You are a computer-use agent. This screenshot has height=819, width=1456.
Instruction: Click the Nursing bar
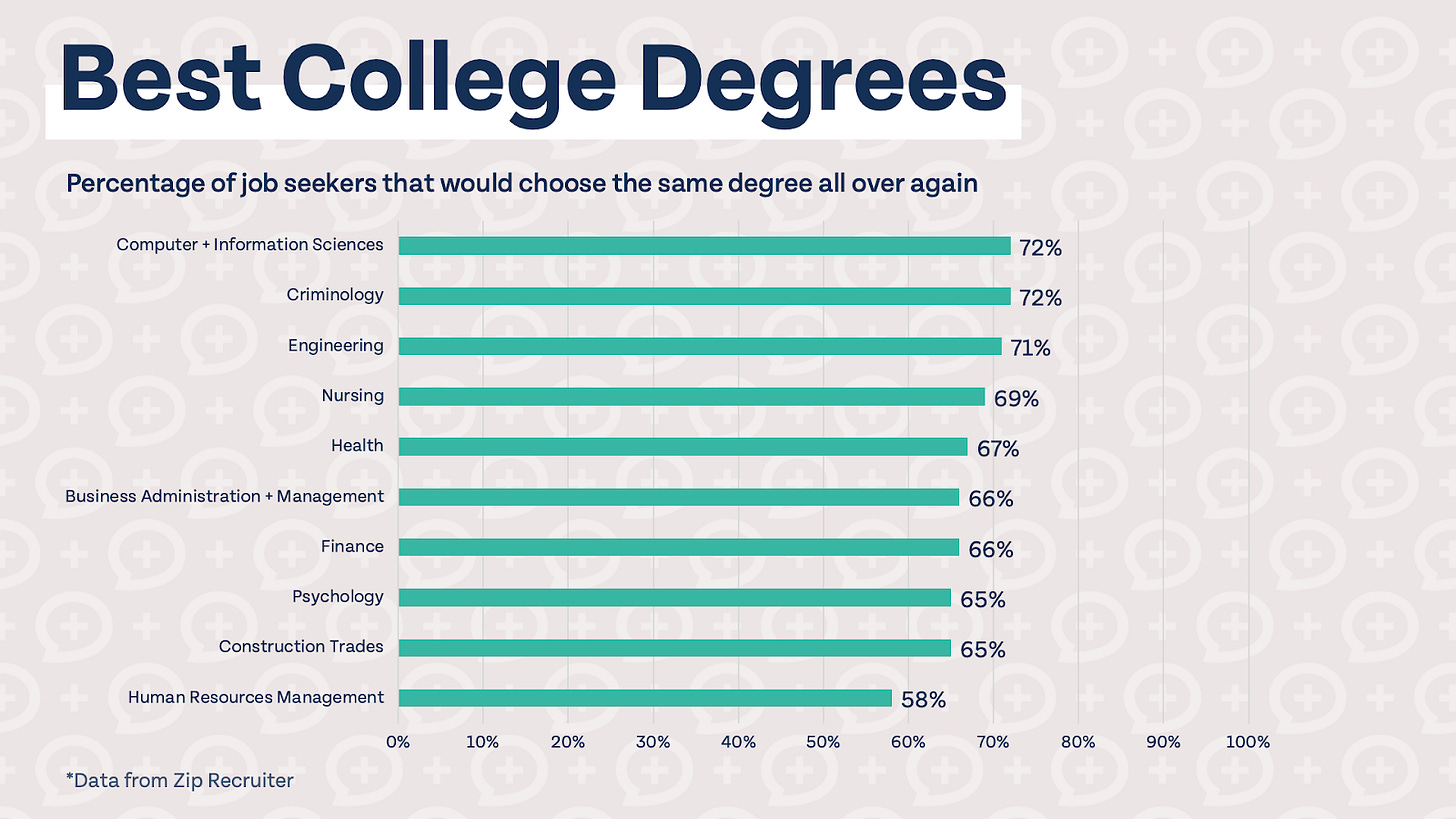coord(691,396)
